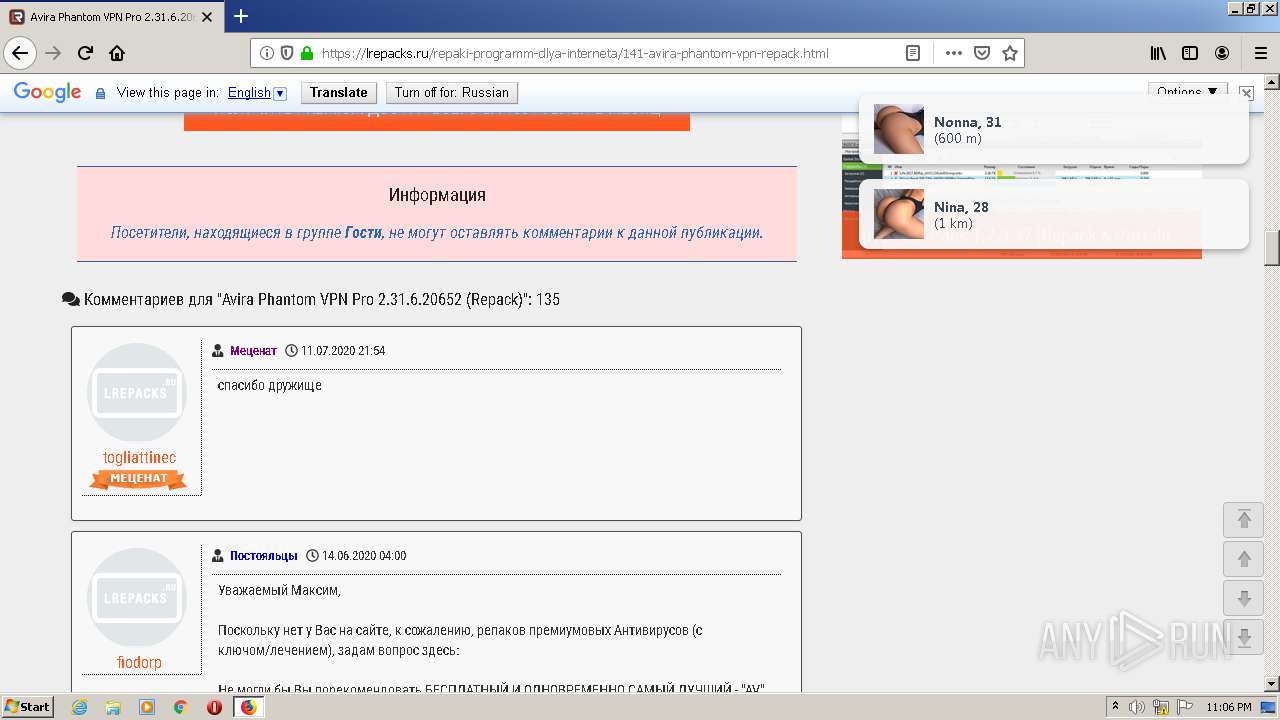The image size is (1280, 720).
Task: Toggle the Firefox sidebar
Action: [x=1190, y=53]
